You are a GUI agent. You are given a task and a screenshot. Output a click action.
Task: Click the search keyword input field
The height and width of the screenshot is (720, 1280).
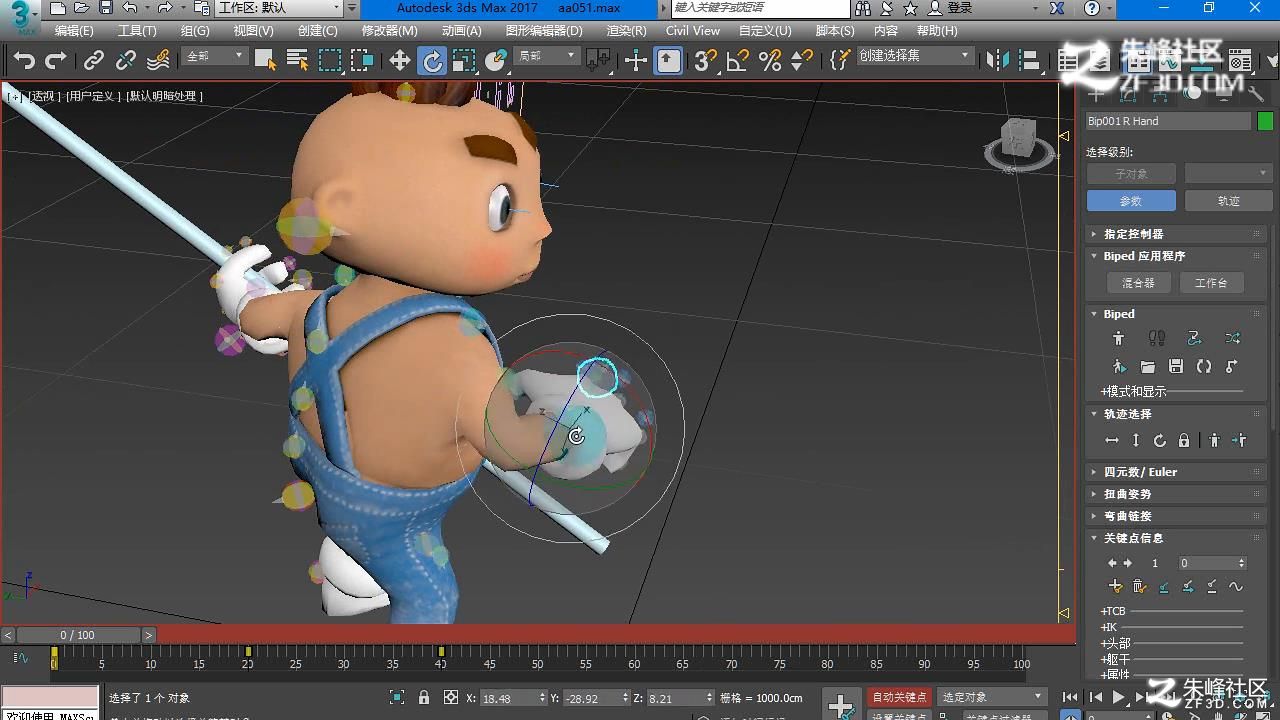point(760,8)
